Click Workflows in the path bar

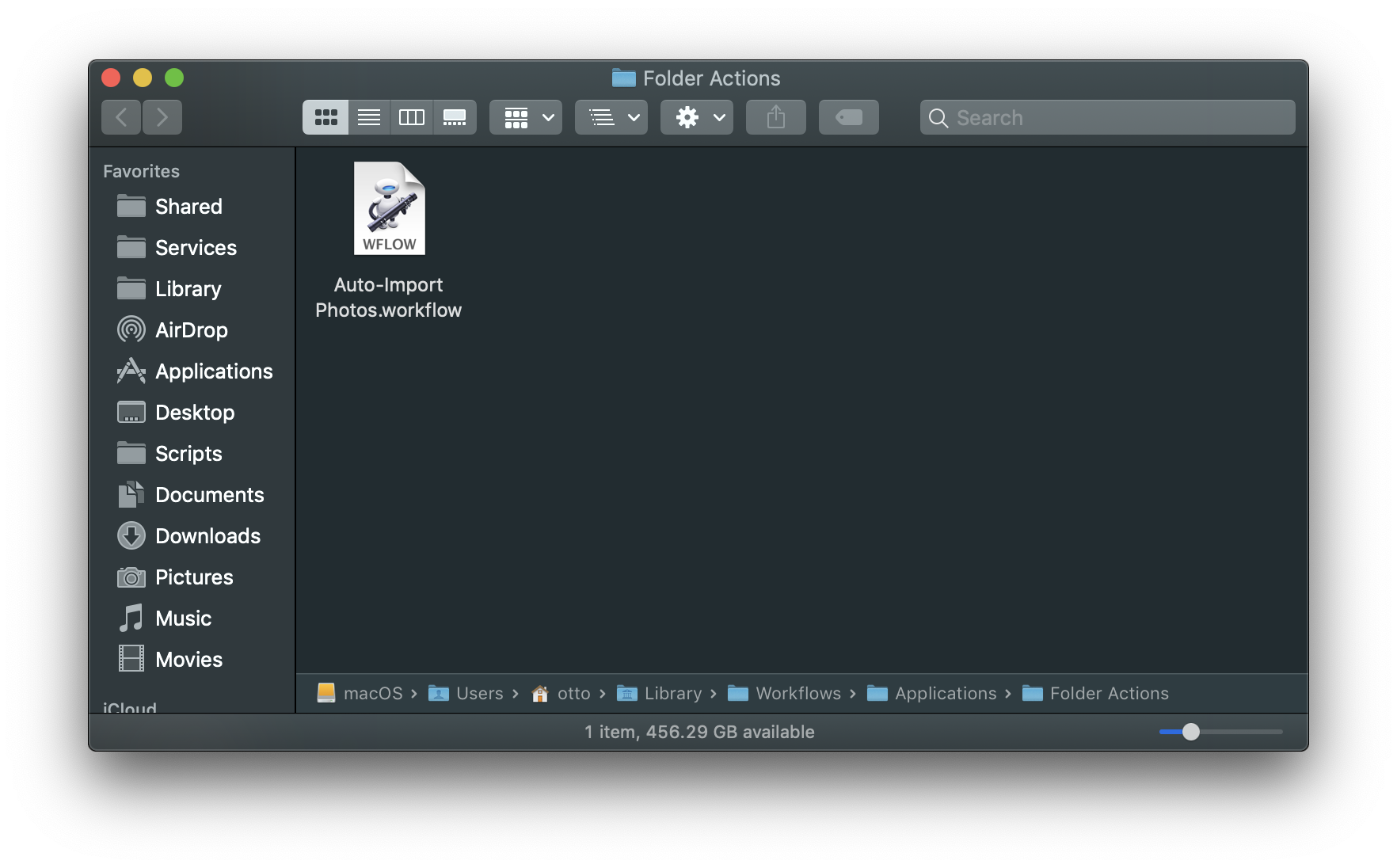[x=798, y=693]
